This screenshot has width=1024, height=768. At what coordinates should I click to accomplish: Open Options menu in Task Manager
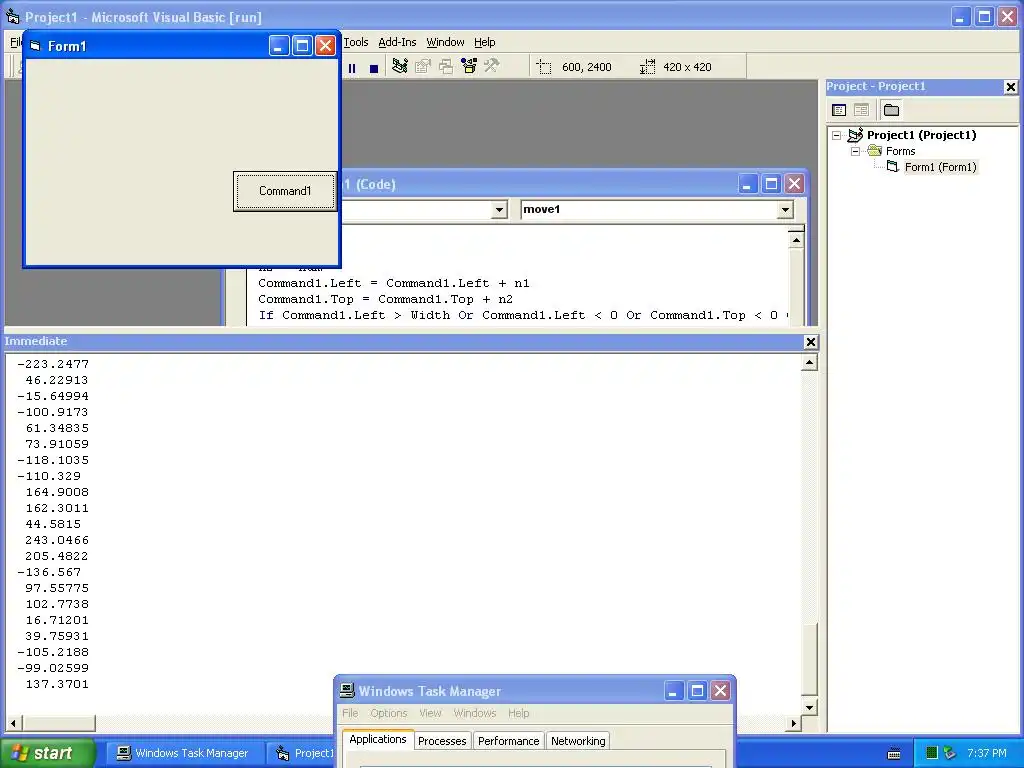(389, 713)
